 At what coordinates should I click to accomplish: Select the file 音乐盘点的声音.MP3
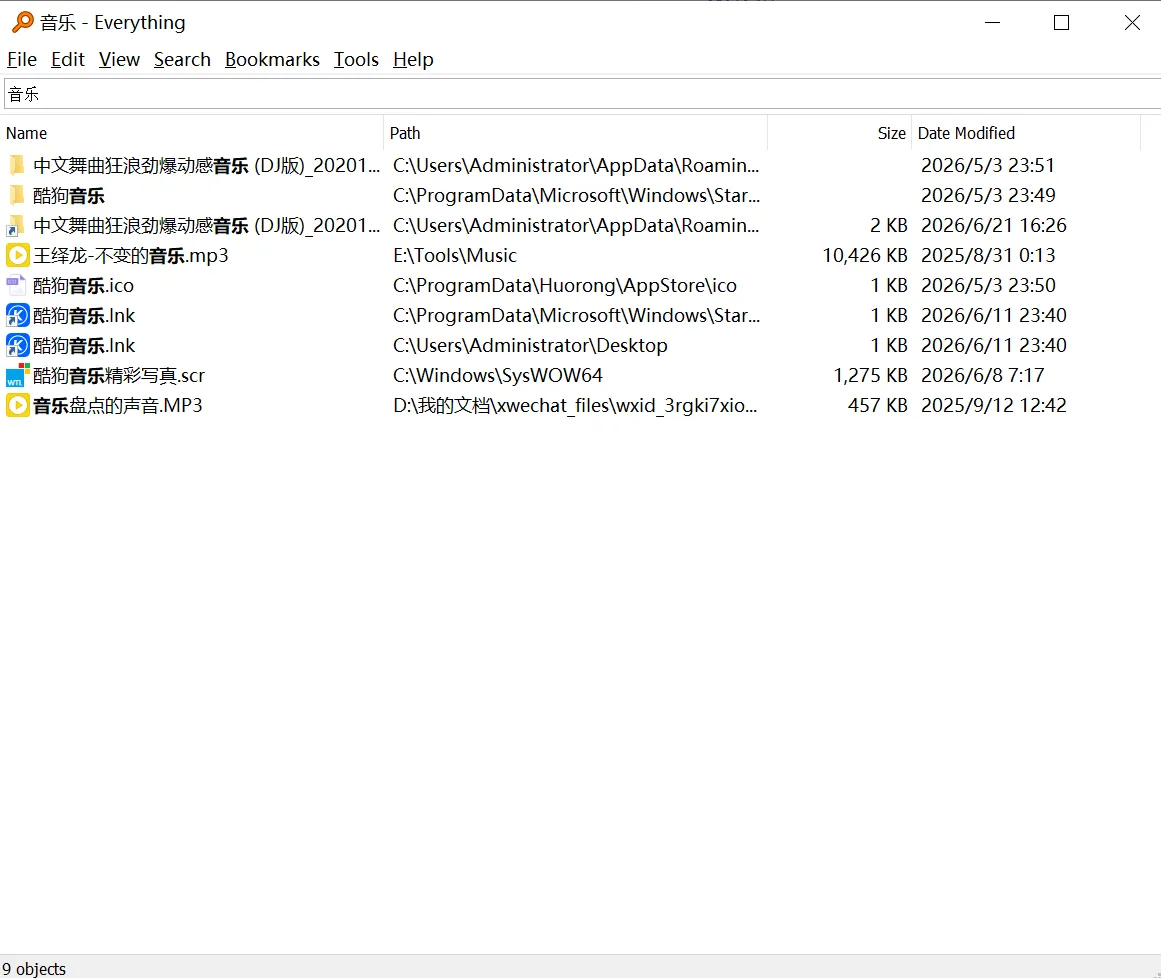(117, 406)
